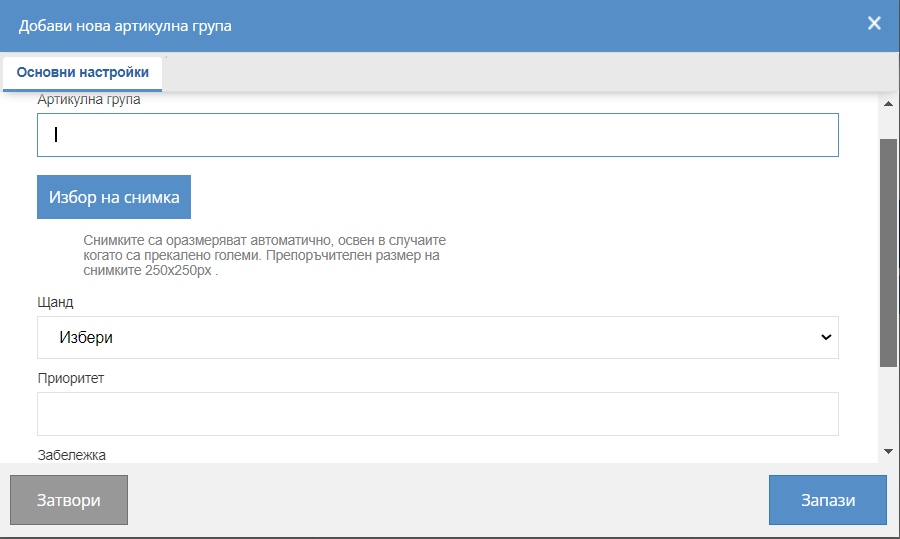This screenshot has height=539, width=900.
Task: Click the Забележка field label
Action: 72,455
